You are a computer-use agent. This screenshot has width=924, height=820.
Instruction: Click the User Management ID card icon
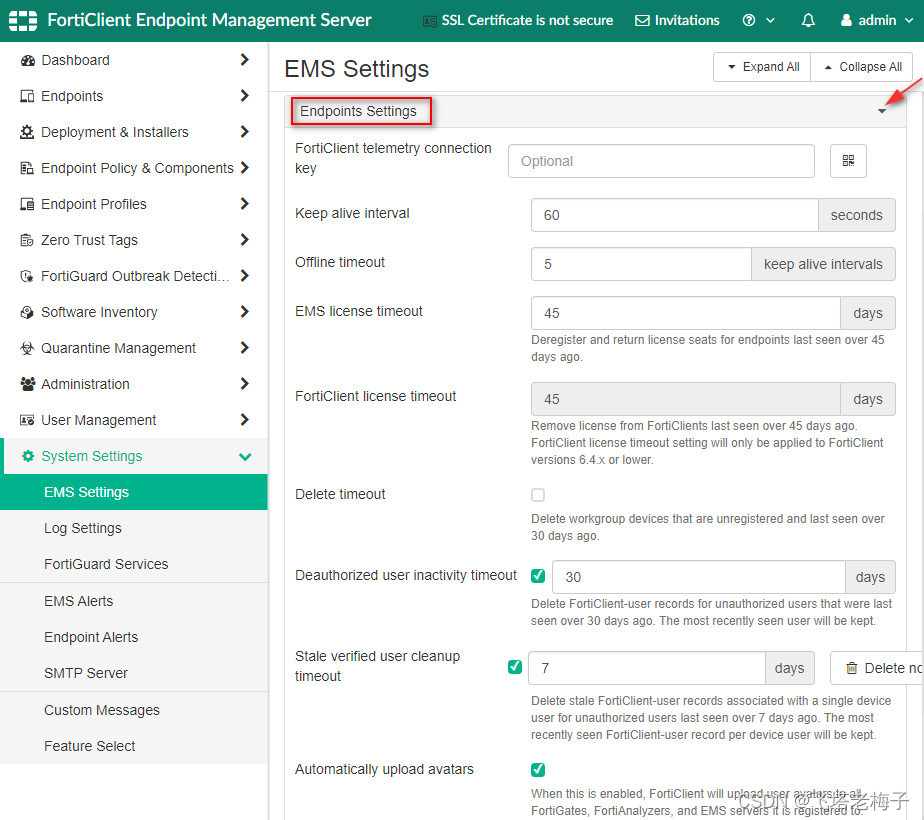27,420
